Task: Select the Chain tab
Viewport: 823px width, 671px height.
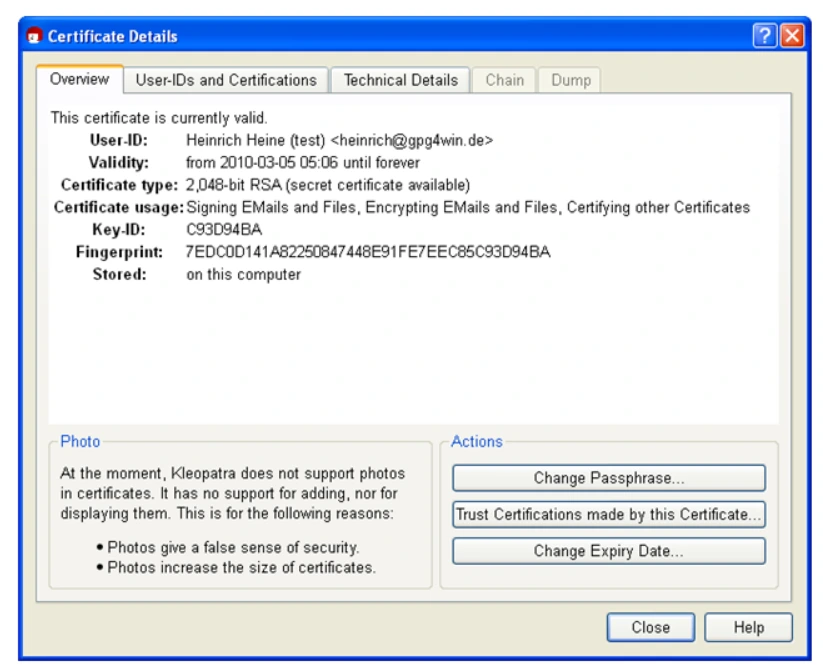Action: (x=504, y=80)
